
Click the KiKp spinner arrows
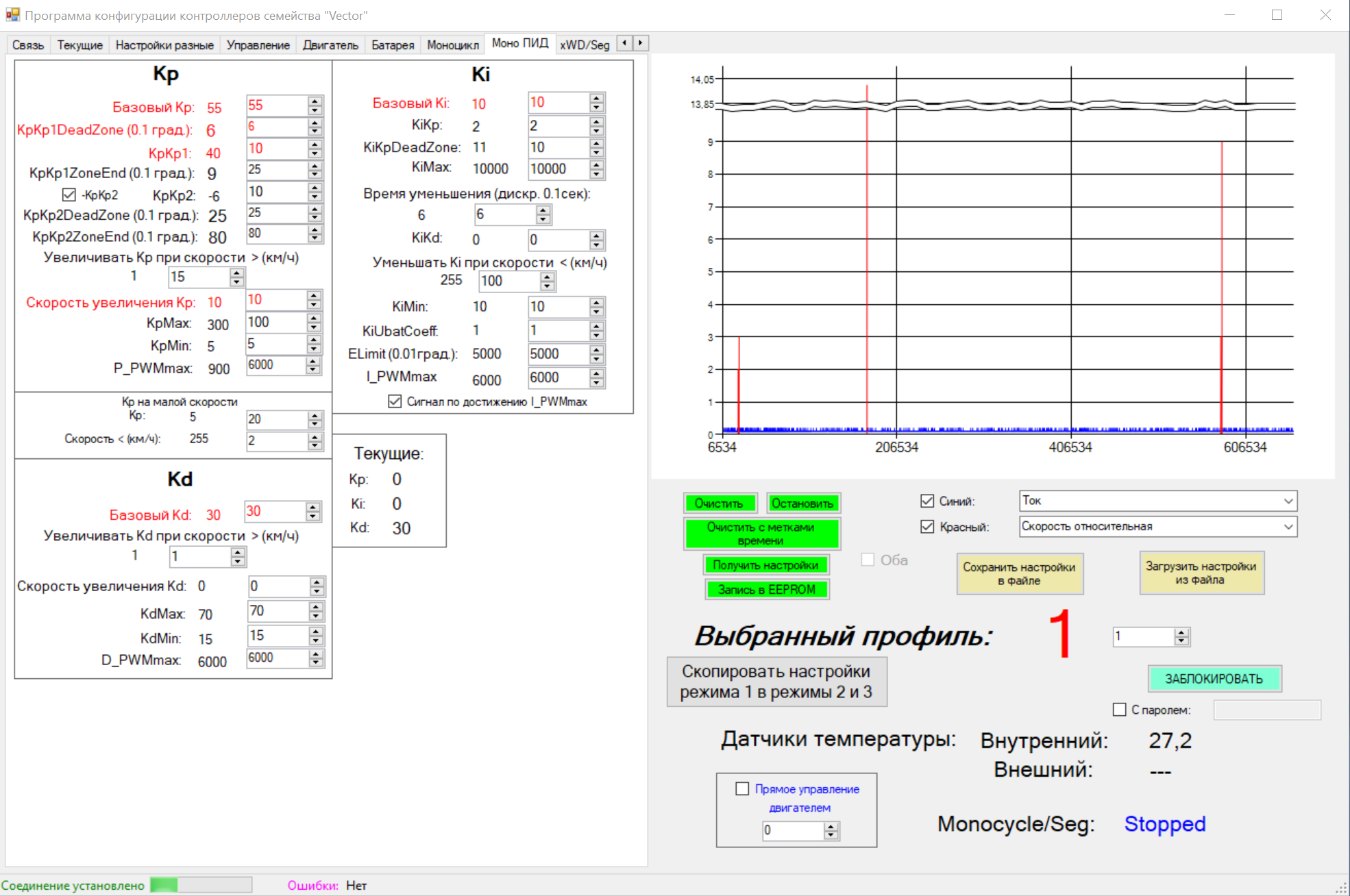click(597, 125)
